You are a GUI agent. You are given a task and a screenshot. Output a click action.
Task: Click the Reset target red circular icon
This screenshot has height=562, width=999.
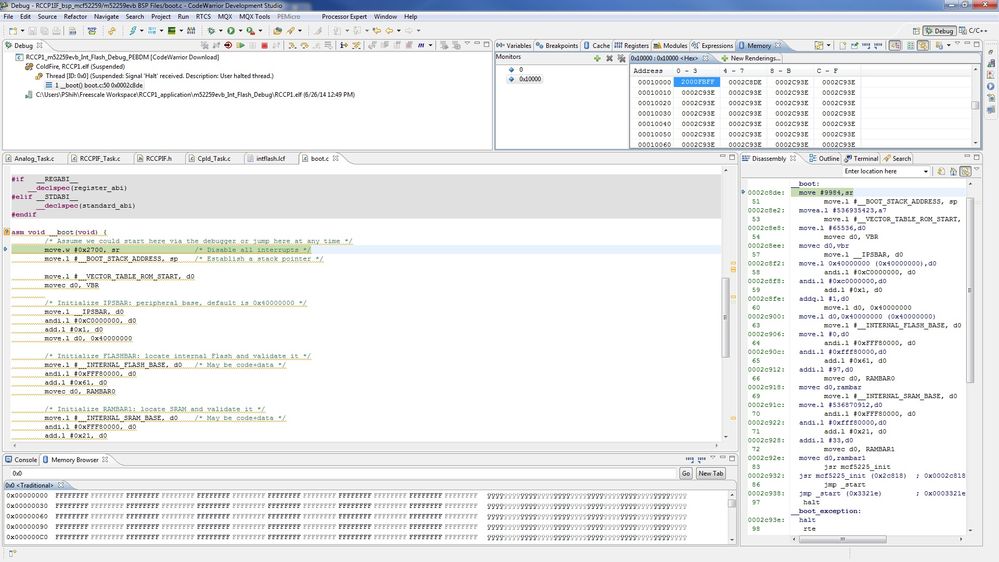point(227,45)
